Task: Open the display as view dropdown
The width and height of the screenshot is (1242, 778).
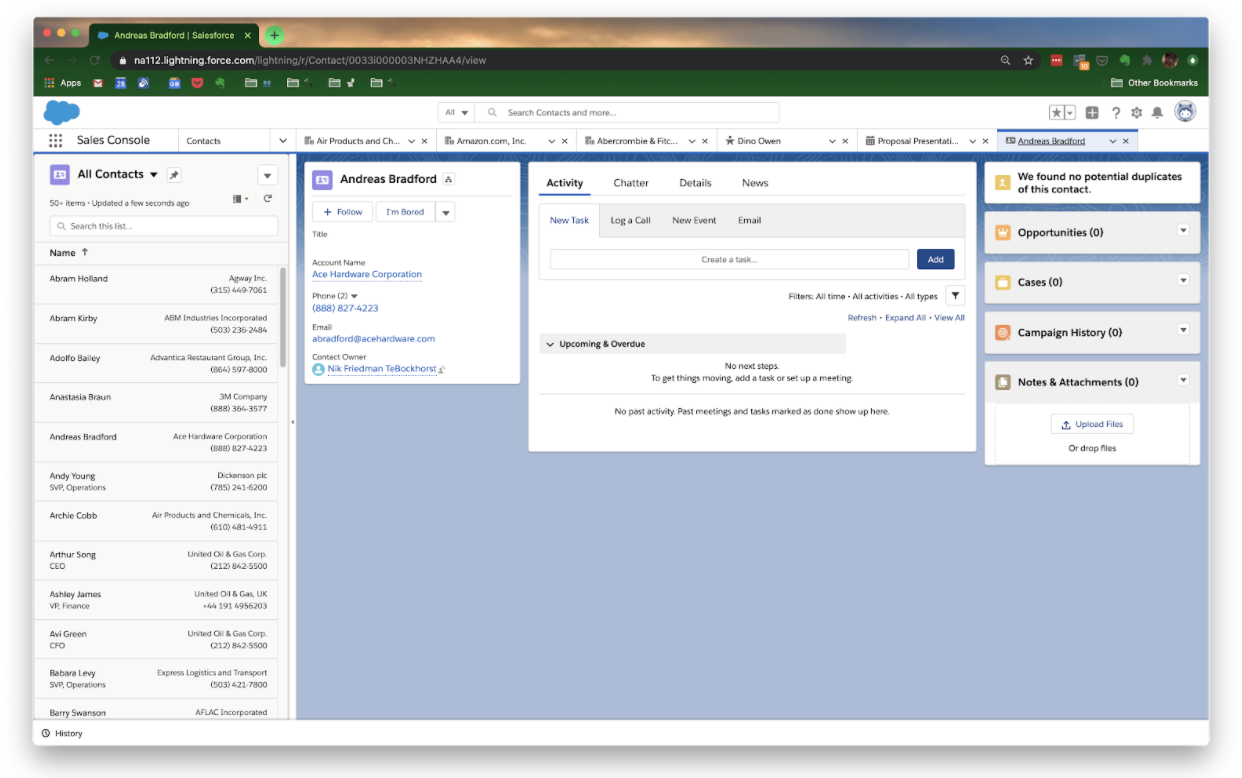Action: pos(241,199)
